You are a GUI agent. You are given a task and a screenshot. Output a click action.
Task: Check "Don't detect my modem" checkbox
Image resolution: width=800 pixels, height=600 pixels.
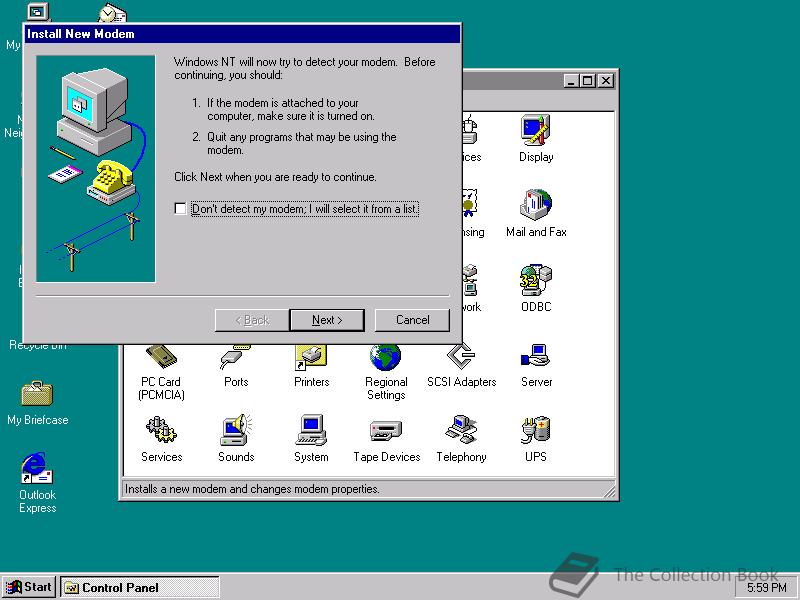[180, 209]
